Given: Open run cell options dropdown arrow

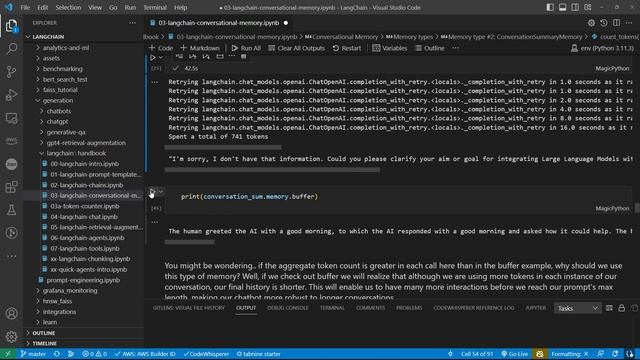Looking at the screenshot, I should 161,191.
